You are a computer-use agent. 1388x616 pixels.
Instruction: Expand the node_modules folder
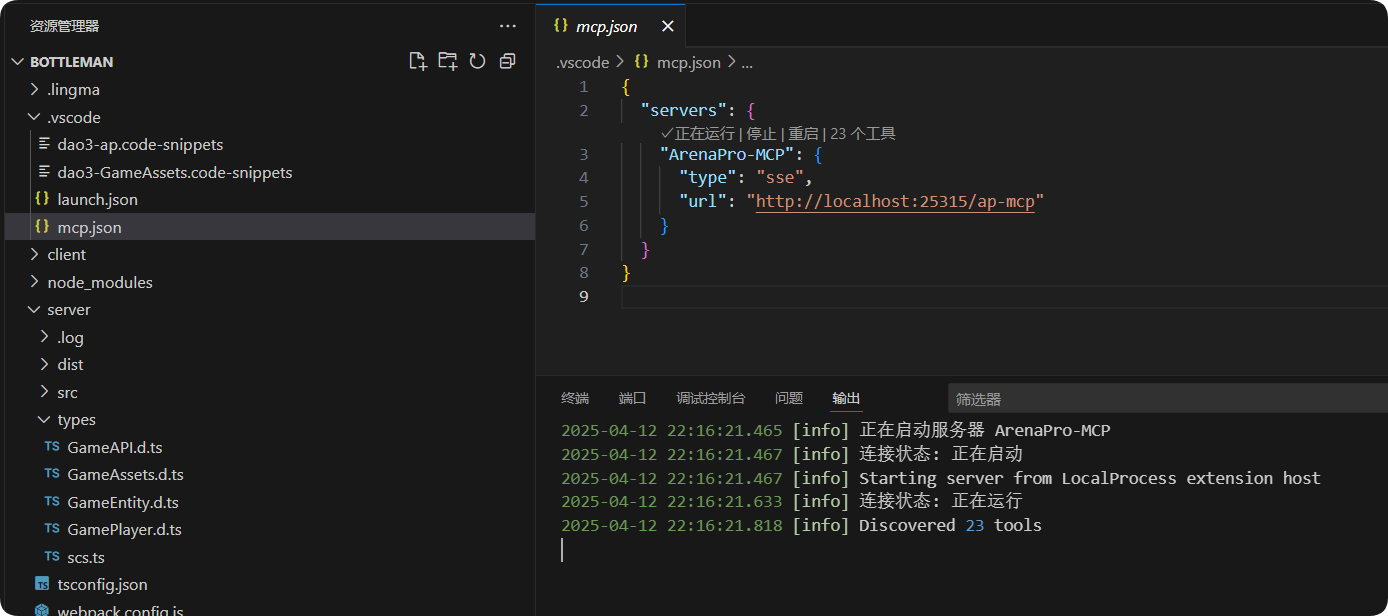[99, 282]
